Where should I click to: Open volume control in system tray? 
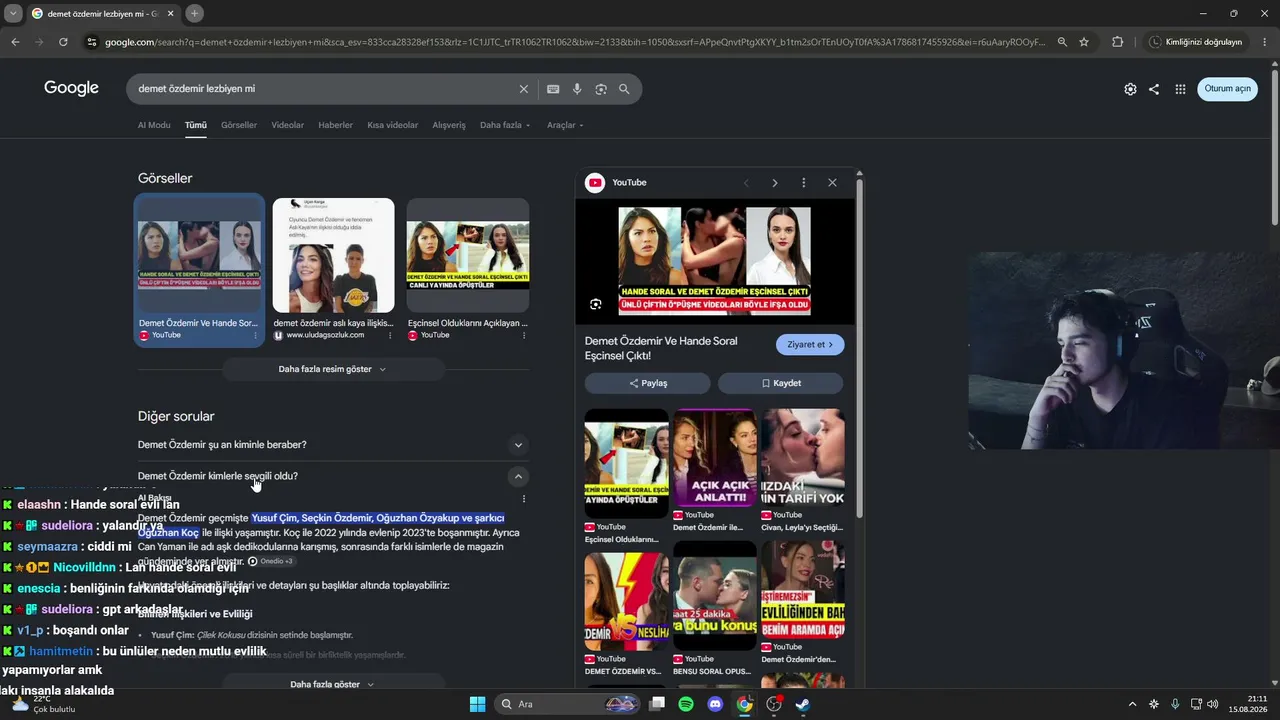click(x=1213, y=704)
